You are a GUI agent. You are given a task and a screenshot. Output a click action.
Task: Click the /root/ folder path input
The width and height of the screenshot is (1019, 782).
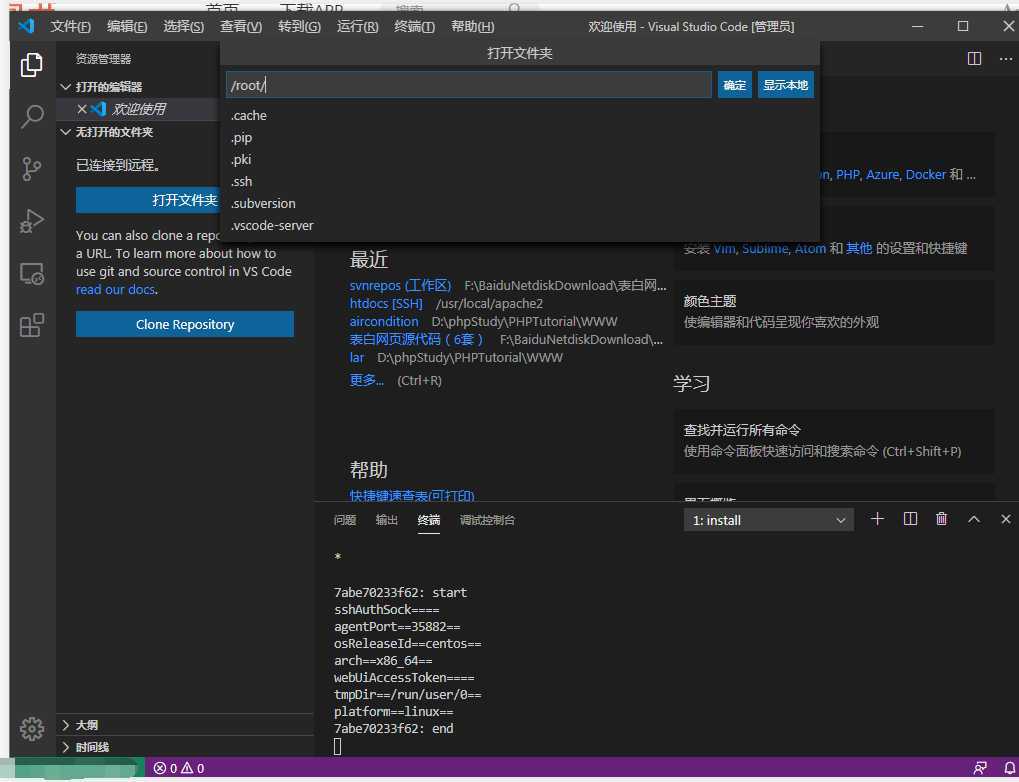(469, 85)
